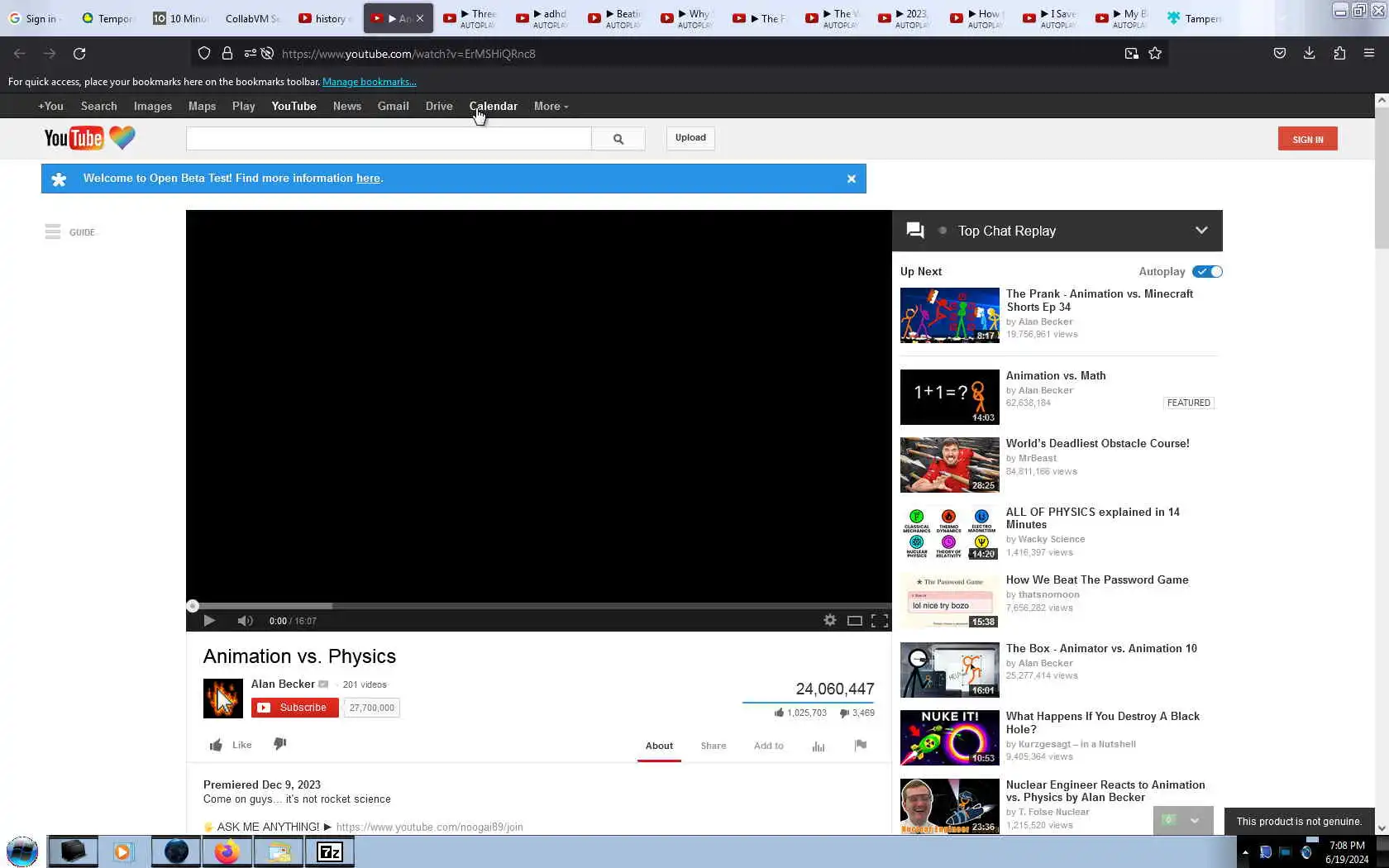The image size is (1389, 868).
Task: Open World's Deadliest Obstacle Course thumbnail
Action: (950, 465)
